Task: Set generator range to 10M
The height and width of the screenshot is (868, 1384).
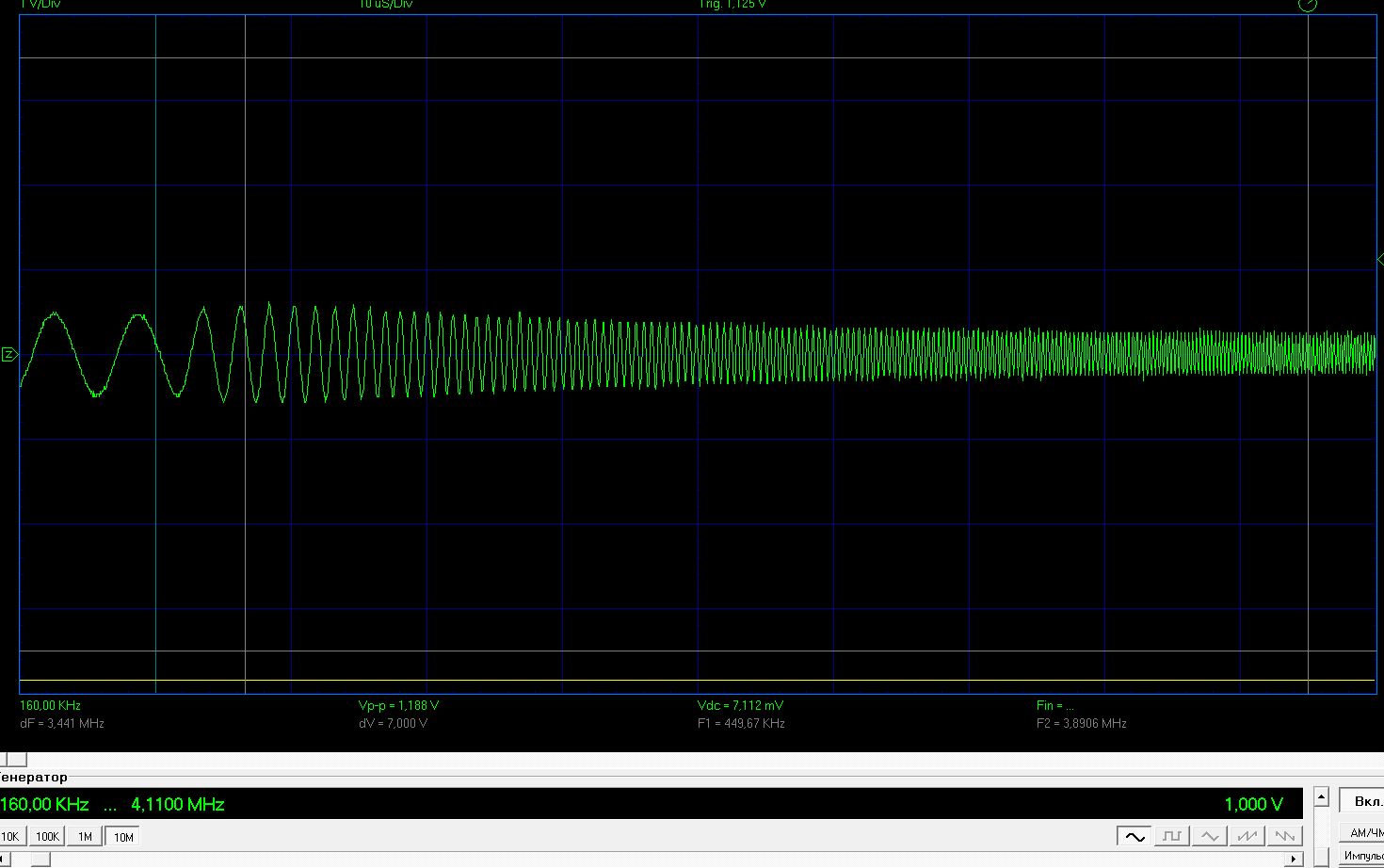Action: click(123, 837)
